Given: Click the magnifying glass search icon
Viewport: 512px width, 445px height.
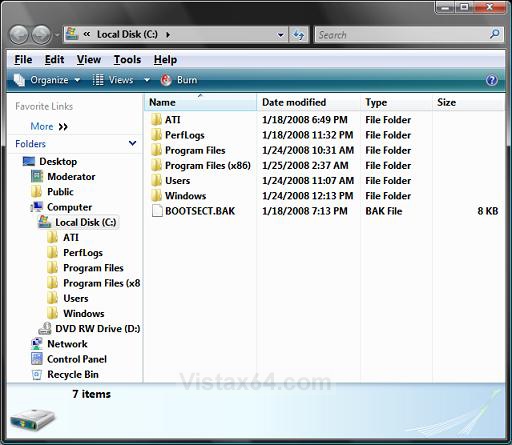Looking at the screenshot, I should pyautogui.click(x=495, y=34).
